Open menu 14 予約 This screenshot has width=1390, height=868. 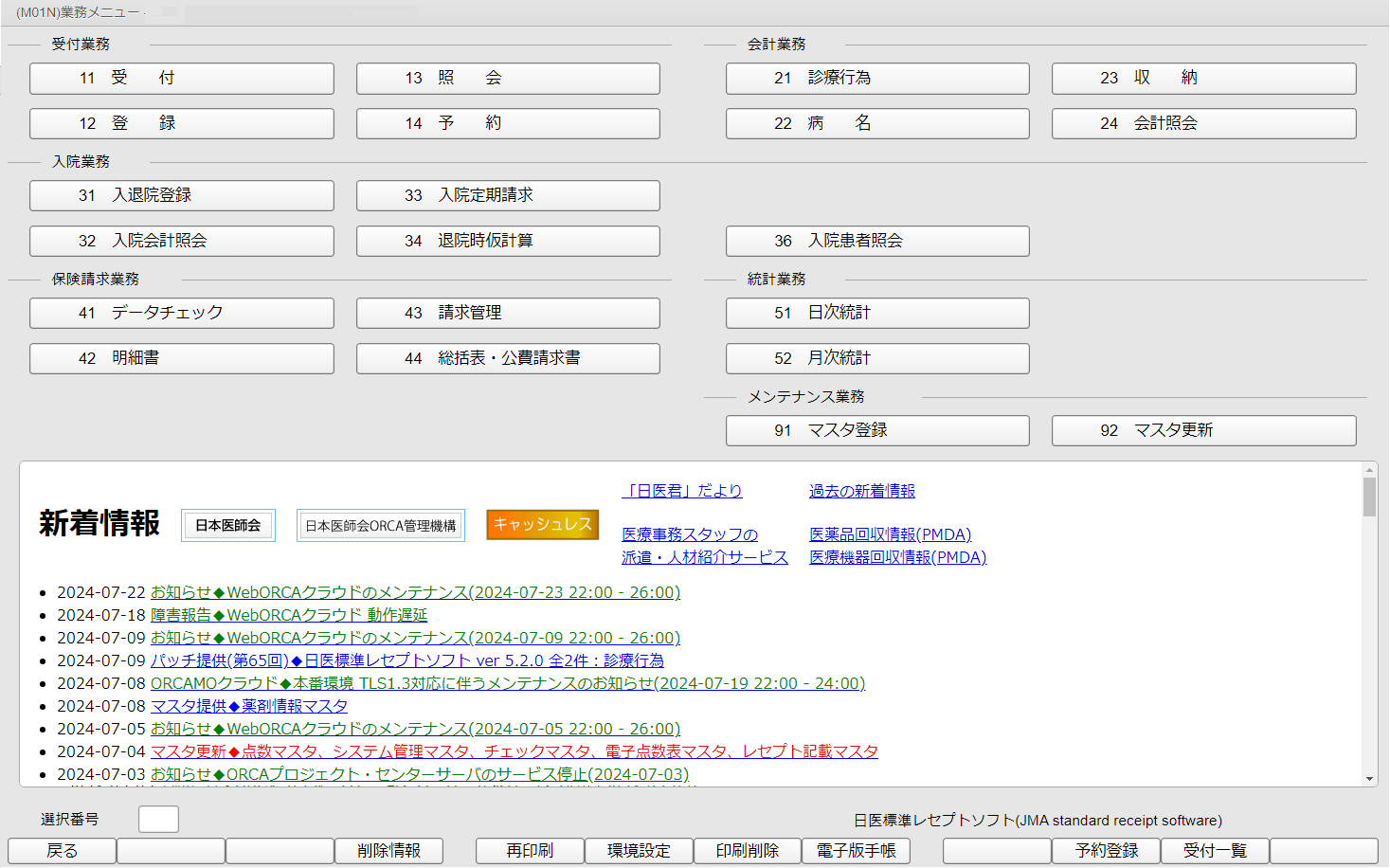(x=508, y=124)
